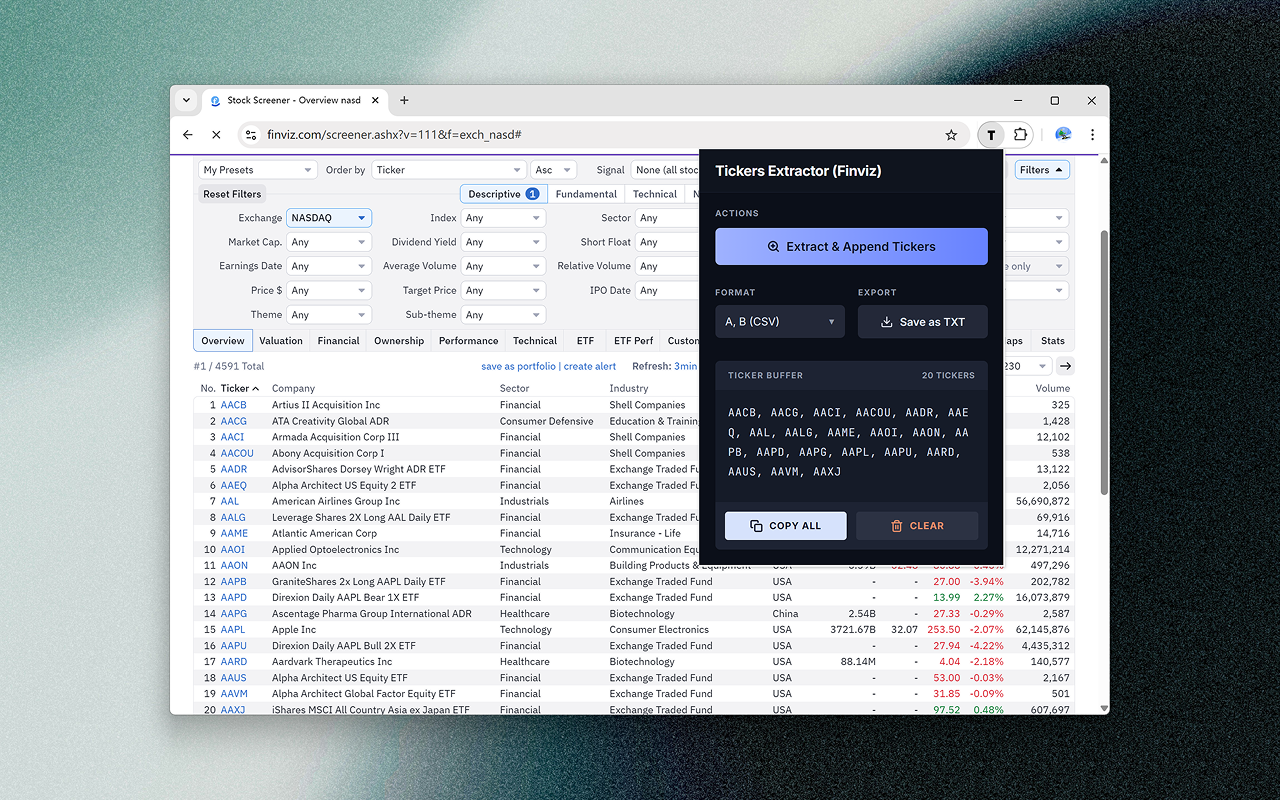Viewport: 1280px width, 800px height.
Task: Open AAPL ticker link
Action: click(x=233, y=630)
